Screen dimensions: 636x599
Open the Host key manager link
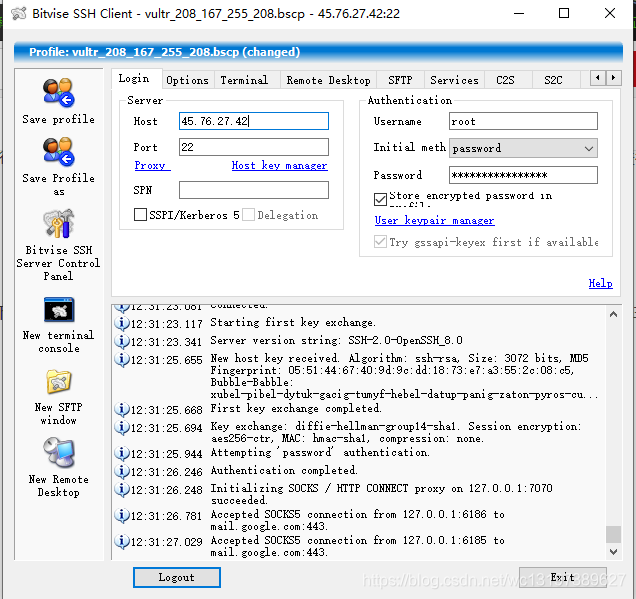279,165
